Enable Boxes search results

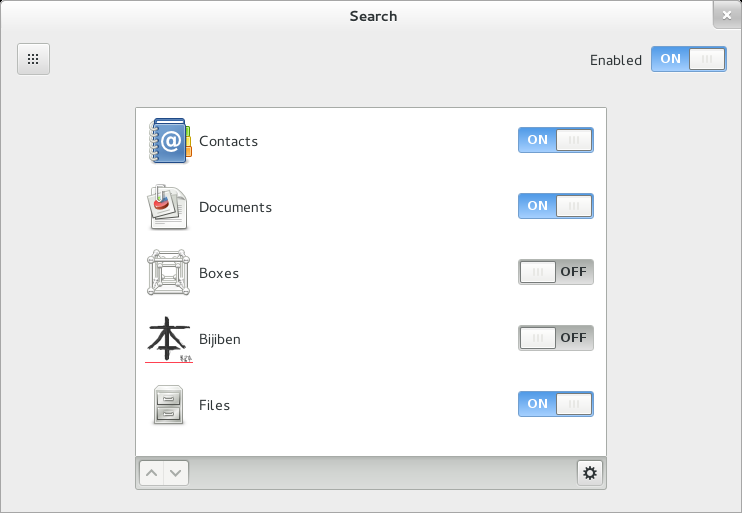point(556,272)
